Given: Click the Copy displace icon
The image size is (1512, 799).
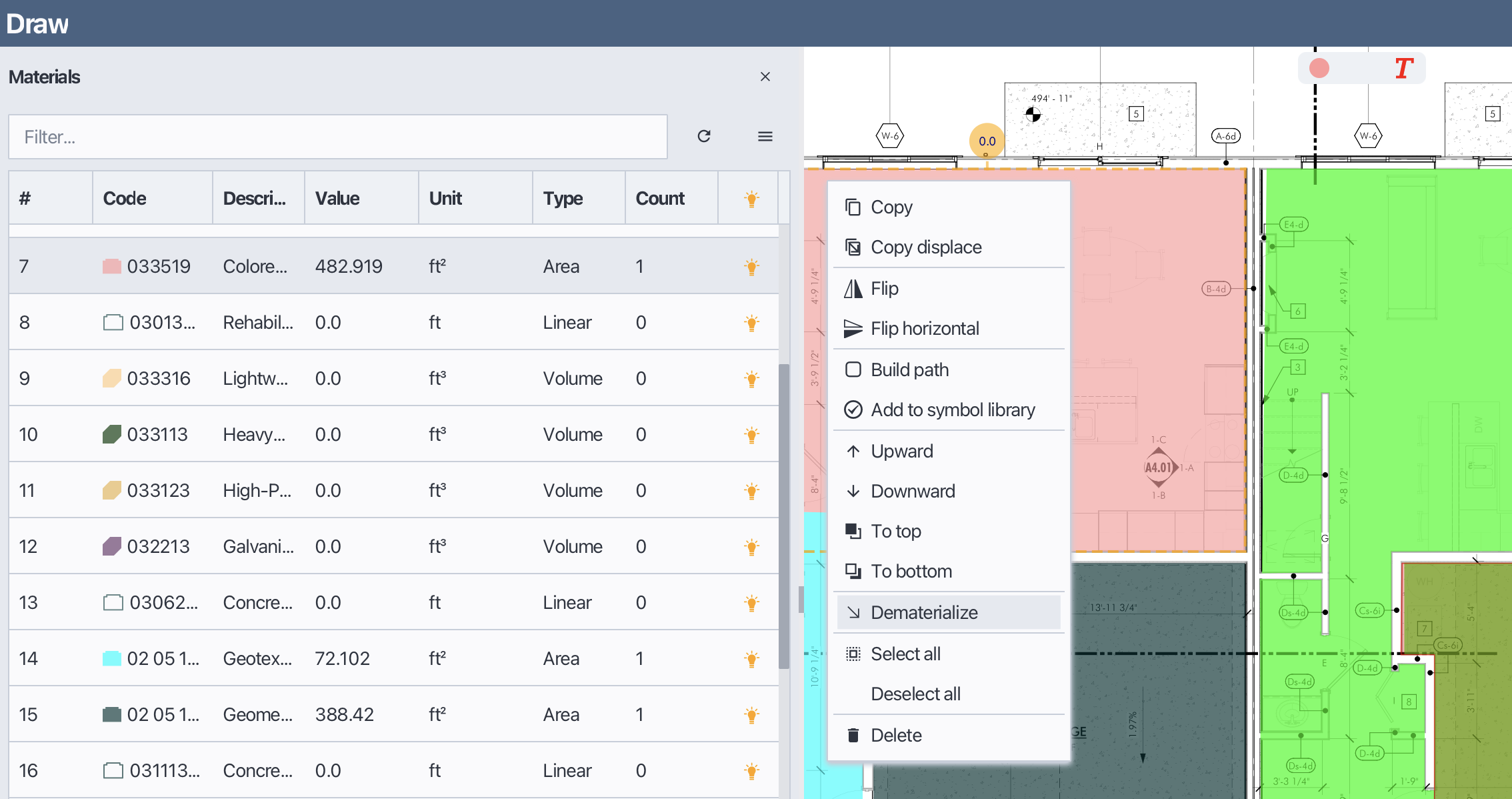Looking at the screenshot, I should [x=853, y=247].
